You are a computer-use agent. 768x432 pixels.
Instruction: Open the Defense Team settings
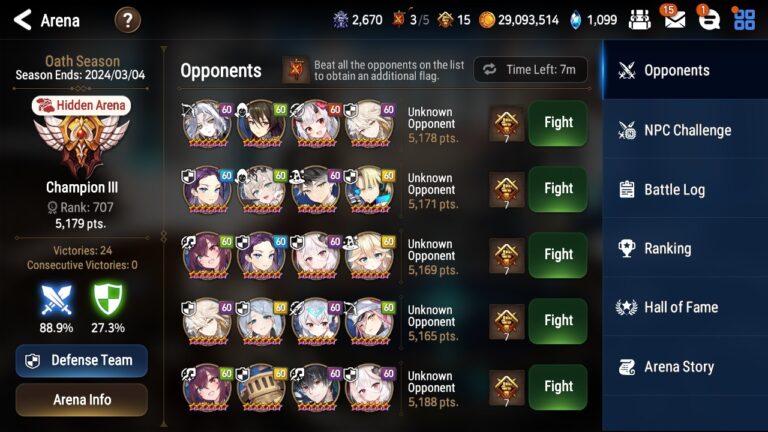pyautogui.click(x=82, y=361)
